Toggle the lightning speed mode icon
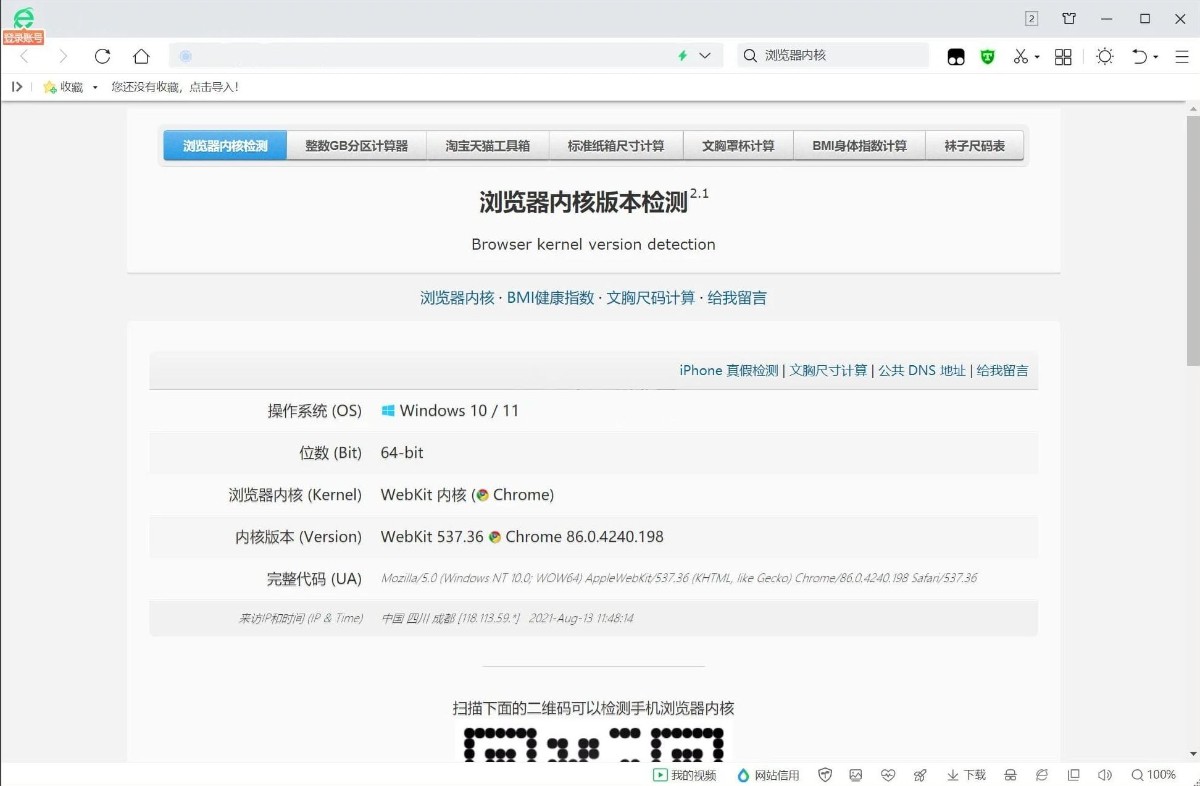The height and width of the screenshot is (786, 1200). [683, 56]
